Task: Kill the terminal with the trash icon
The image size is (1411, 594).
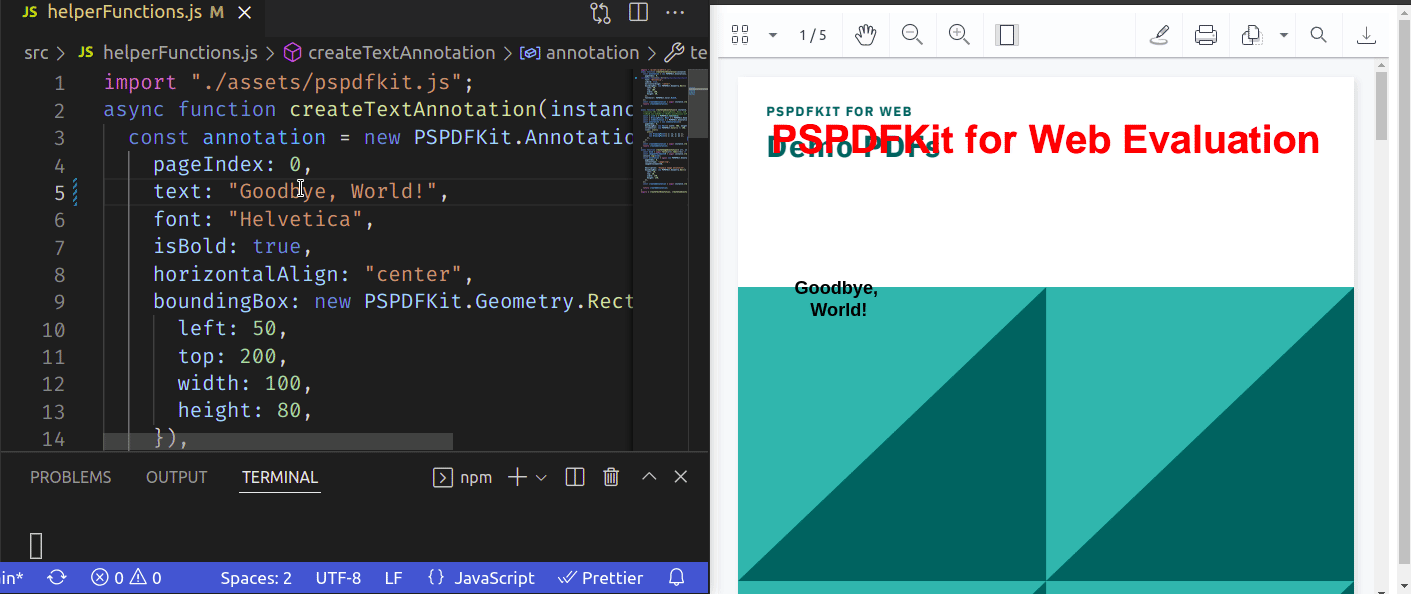Action: tap(611, 477)
